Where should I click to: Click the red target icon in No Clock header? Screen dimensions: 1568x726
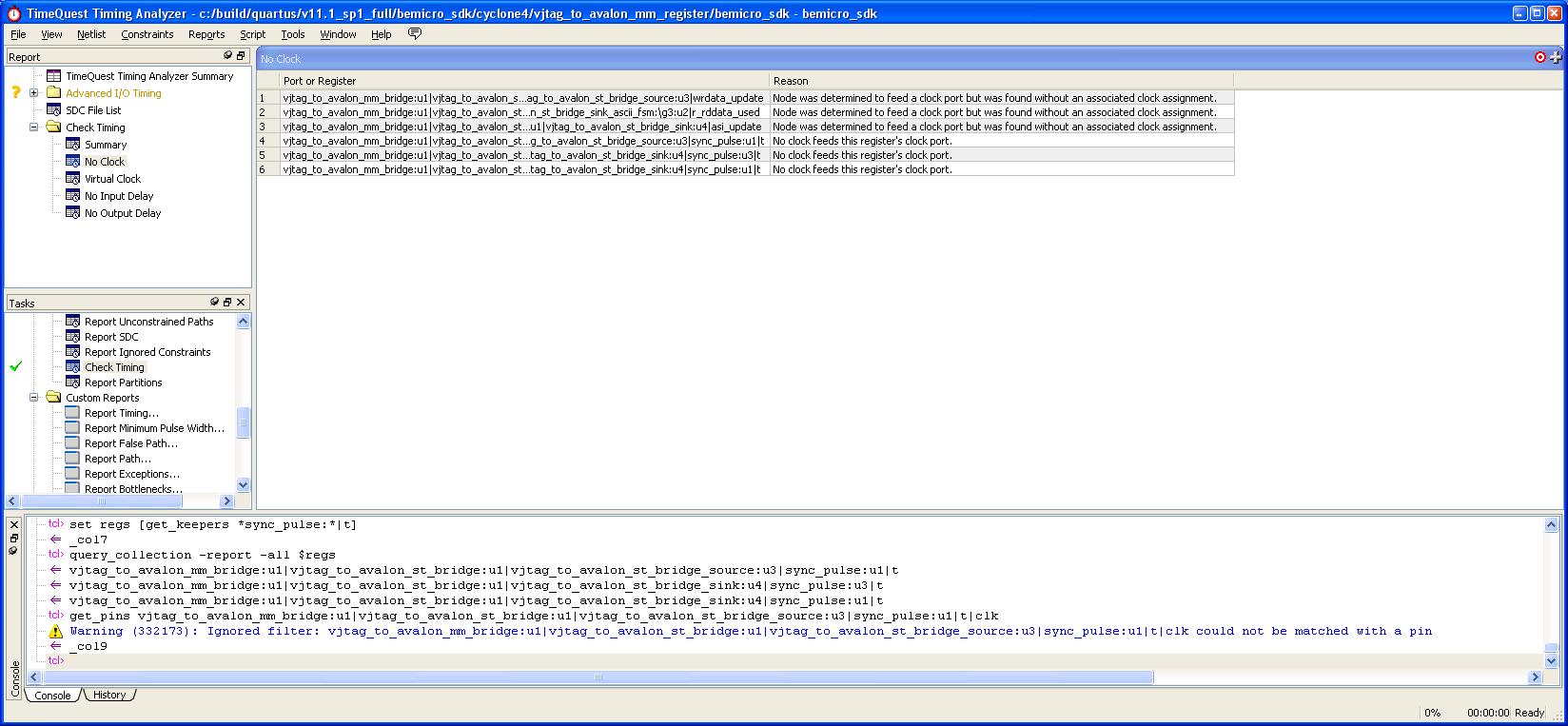click(1540, 57)
